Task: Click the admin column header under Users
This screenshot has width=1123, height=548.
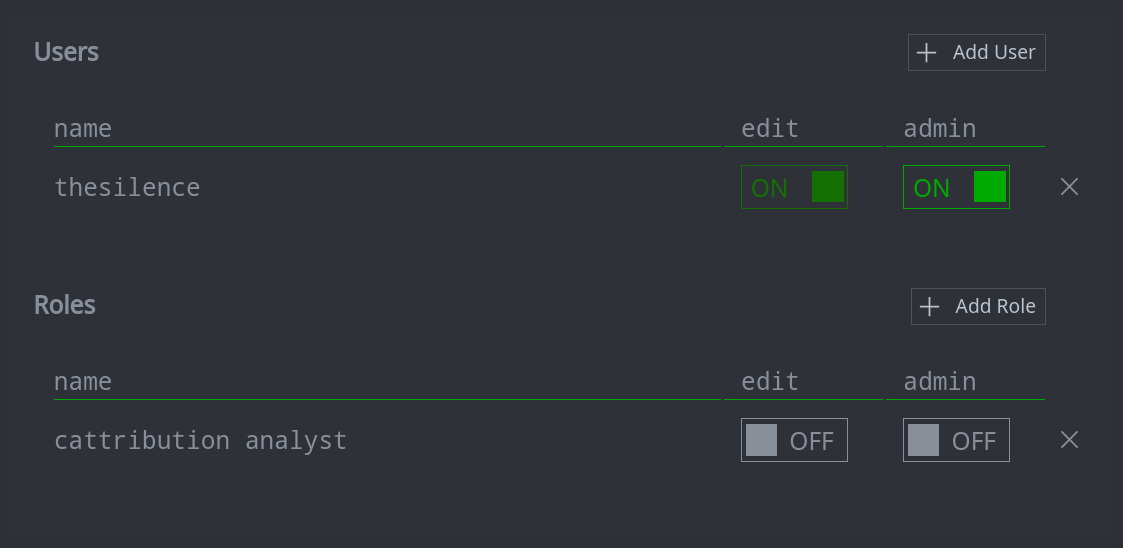Action: click(x=940, y=129)
